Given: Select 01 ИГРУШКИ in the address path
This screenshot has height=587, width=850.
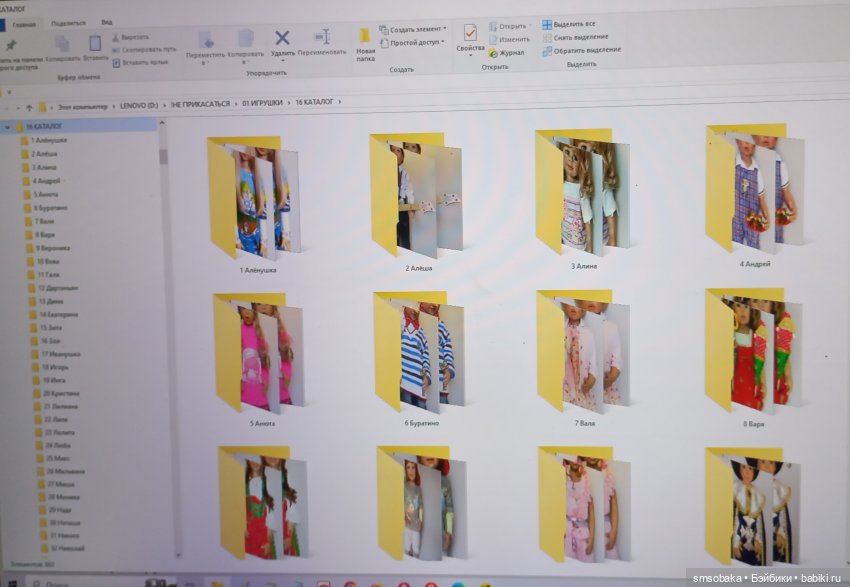Looking at the screenshot, I should (263, 103).
